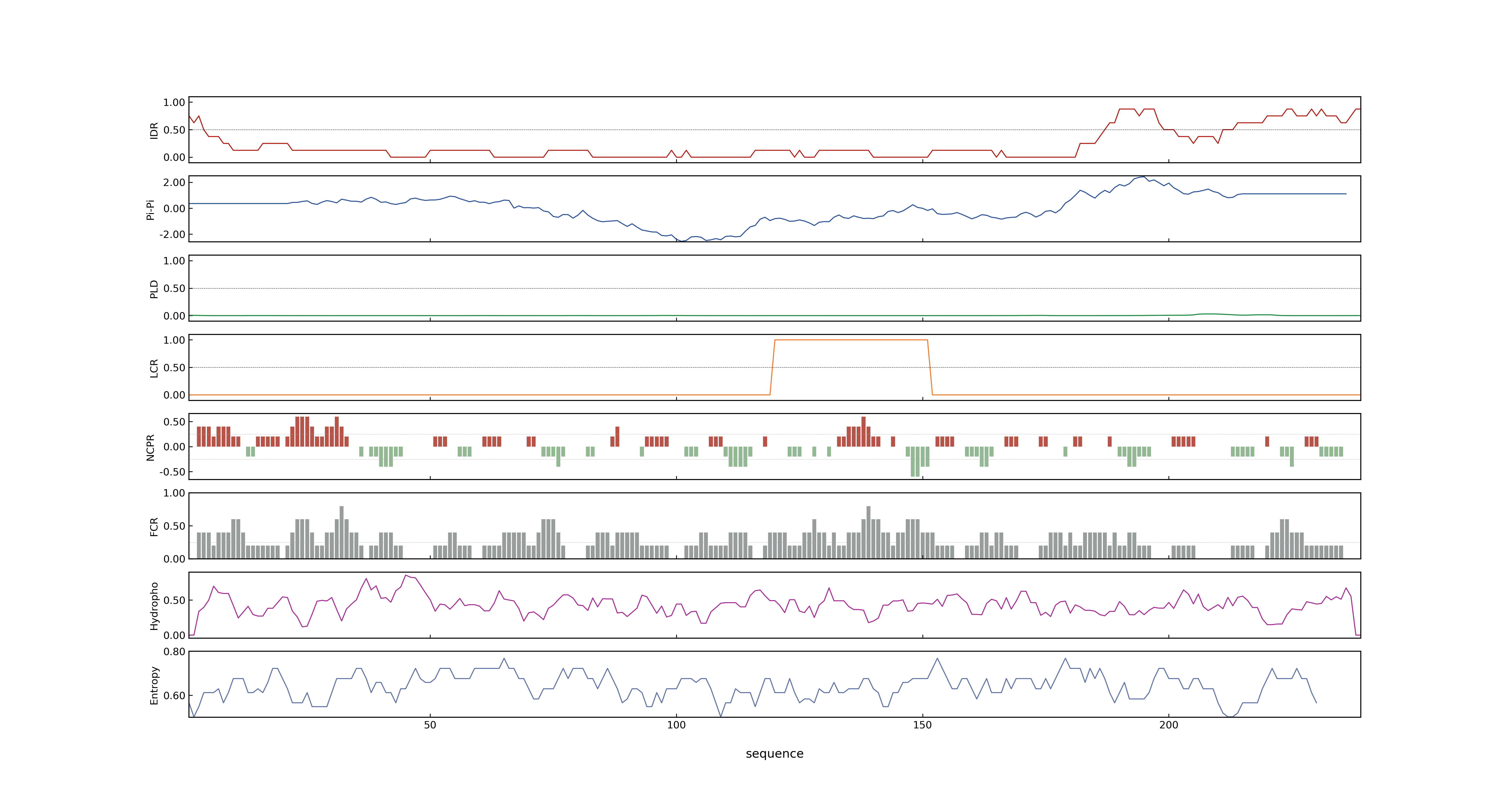Click the Entropy y-axis tick 0.80
This screenshot has height=806, width=1512.
(x=174, y=652)
